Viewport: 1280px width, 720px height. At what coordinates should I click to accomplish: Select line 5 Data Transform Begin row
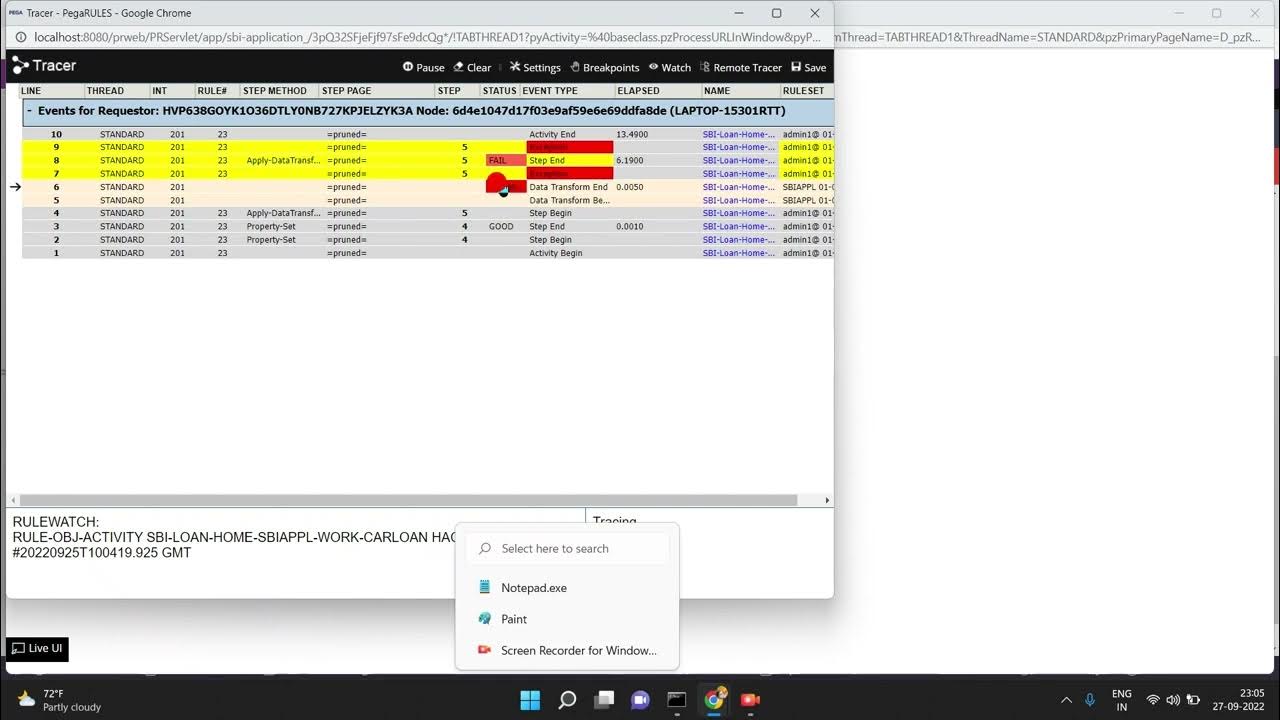click(427, 200)
